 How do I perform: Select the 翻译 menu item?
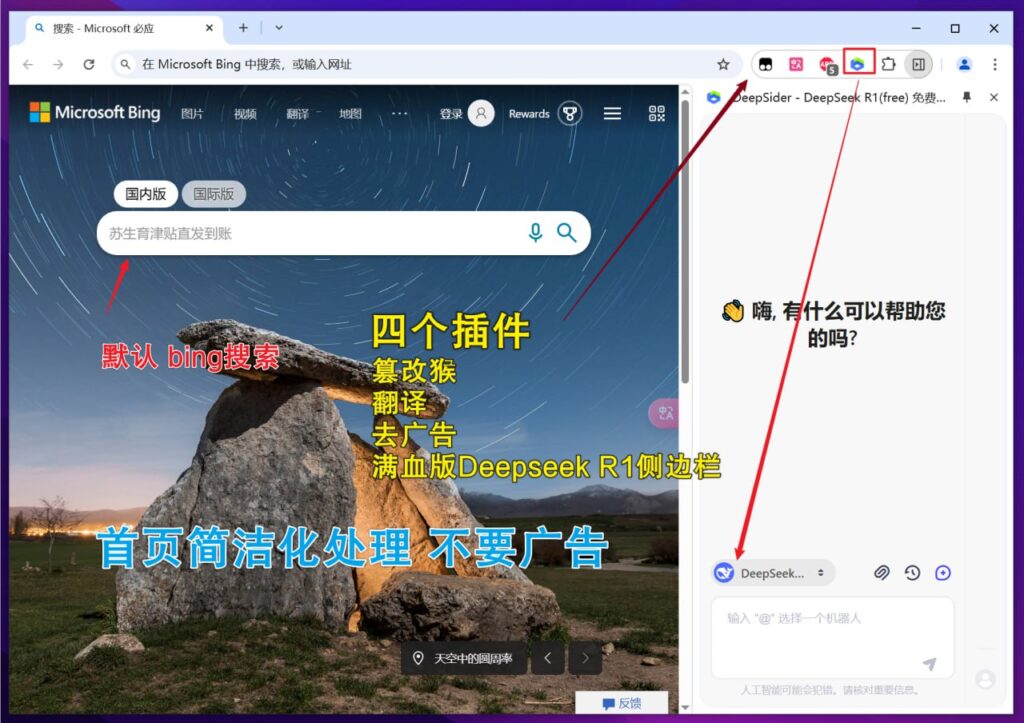297,113
